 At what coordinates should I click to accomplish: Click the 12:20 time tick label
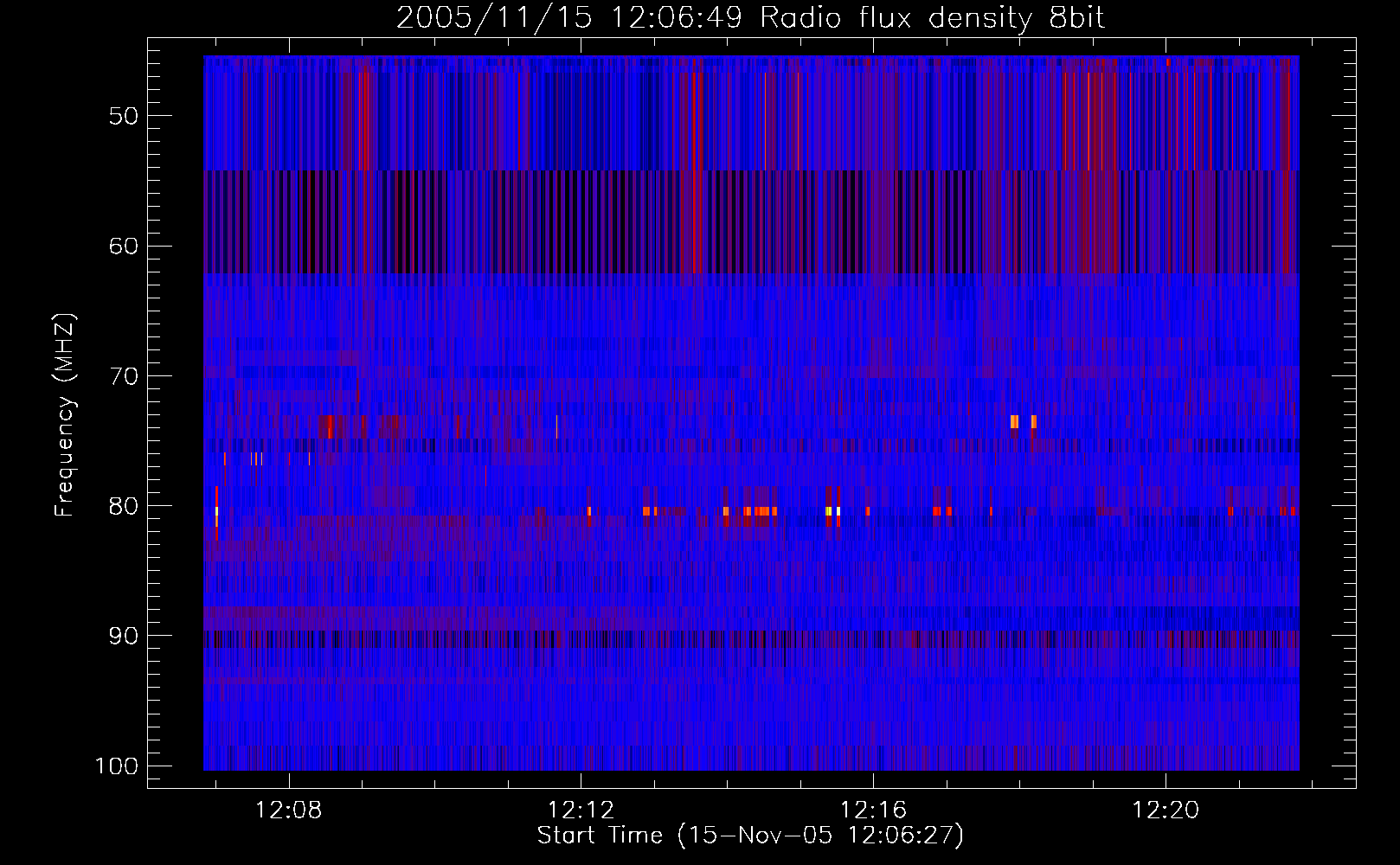[x=1166, y=810]
